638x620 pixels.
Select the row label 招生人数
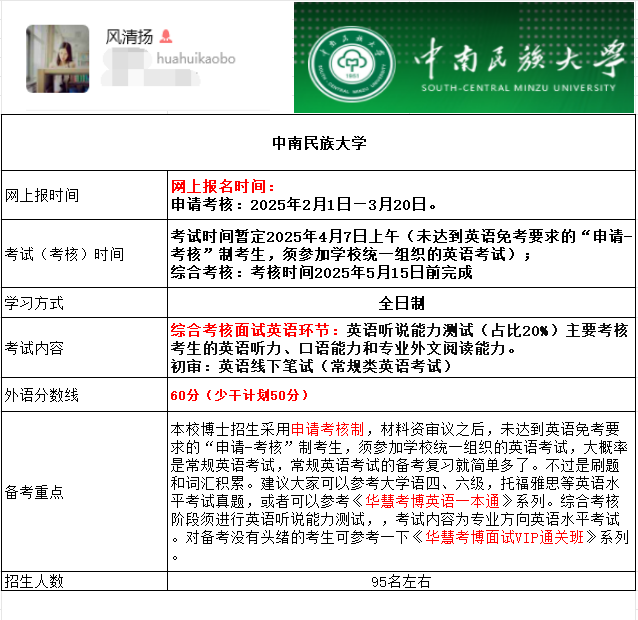(x=34, y=581)
